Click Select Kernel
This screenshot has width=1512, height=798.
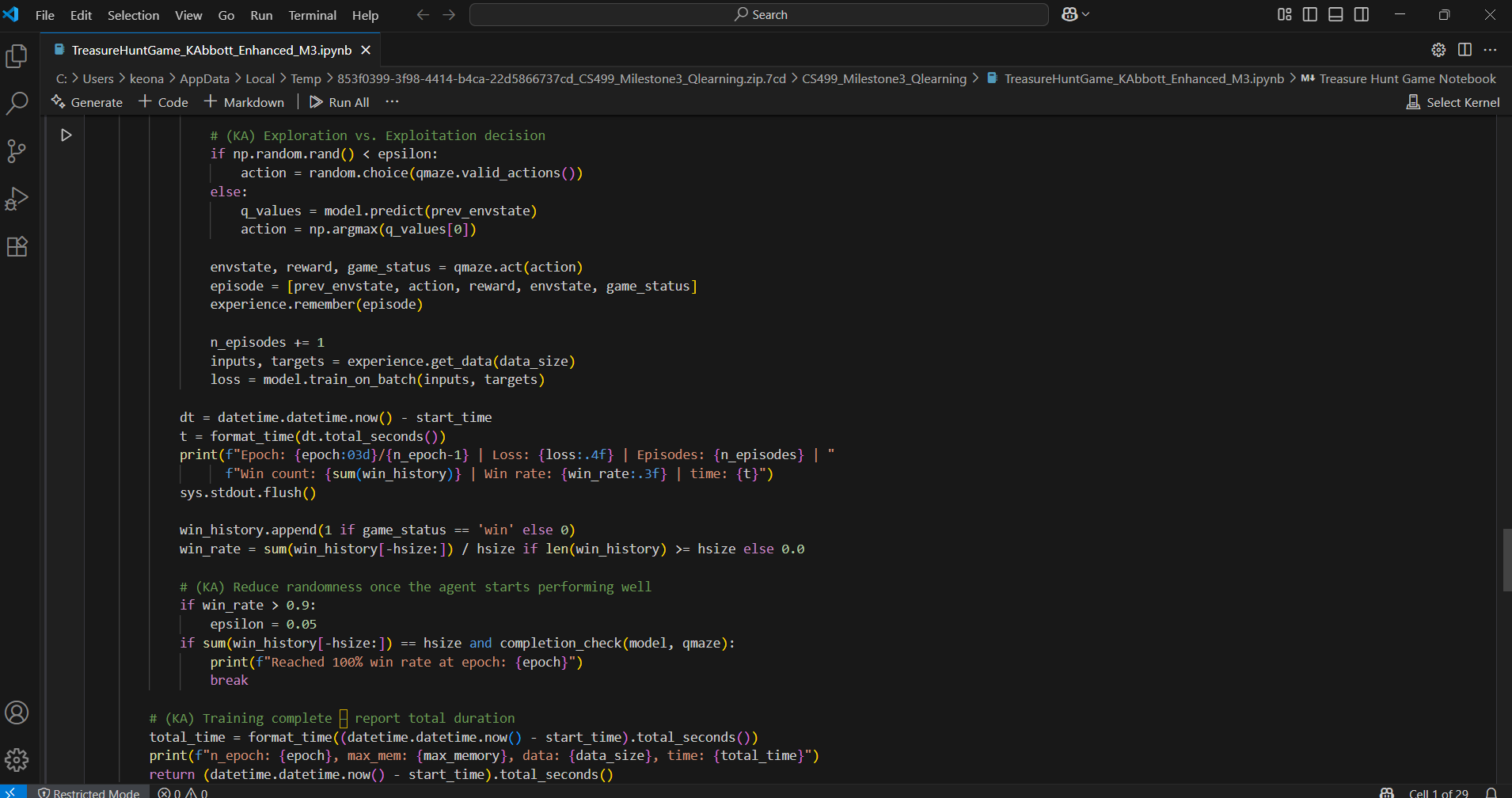tap(1453, 102)
